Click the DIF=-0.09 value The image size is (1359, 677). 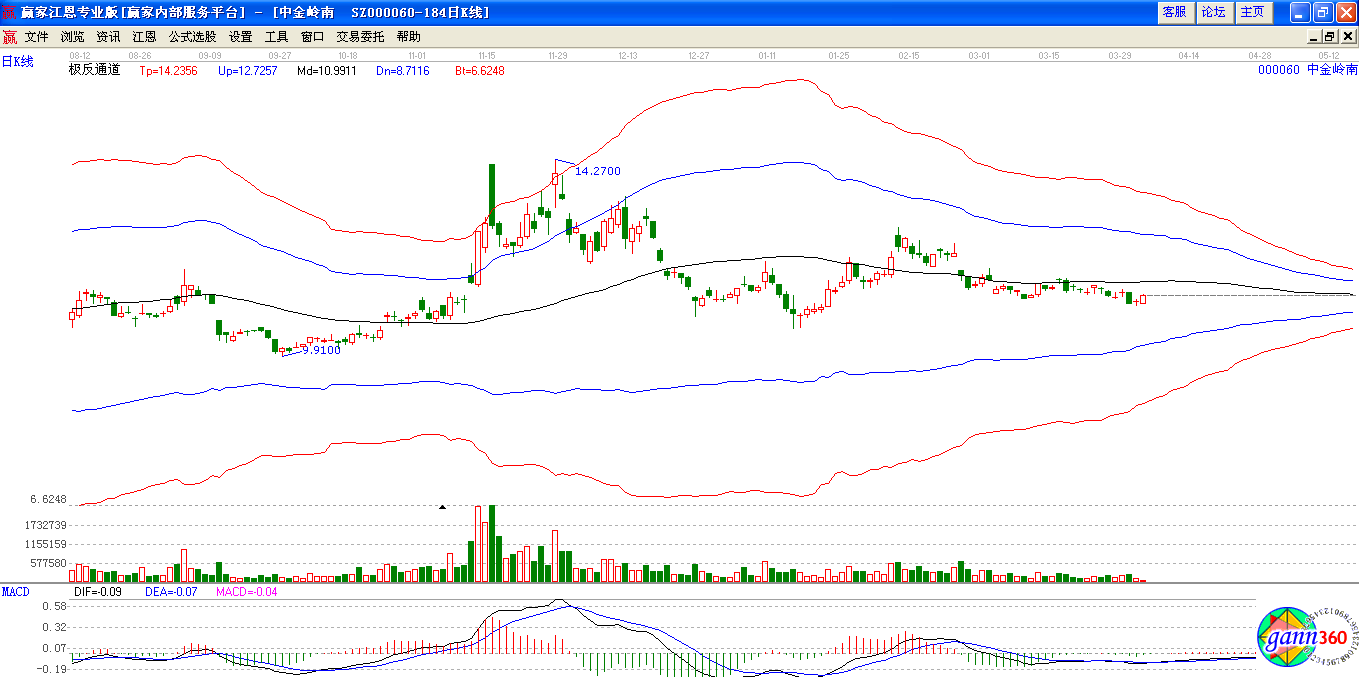click(98, 592)
